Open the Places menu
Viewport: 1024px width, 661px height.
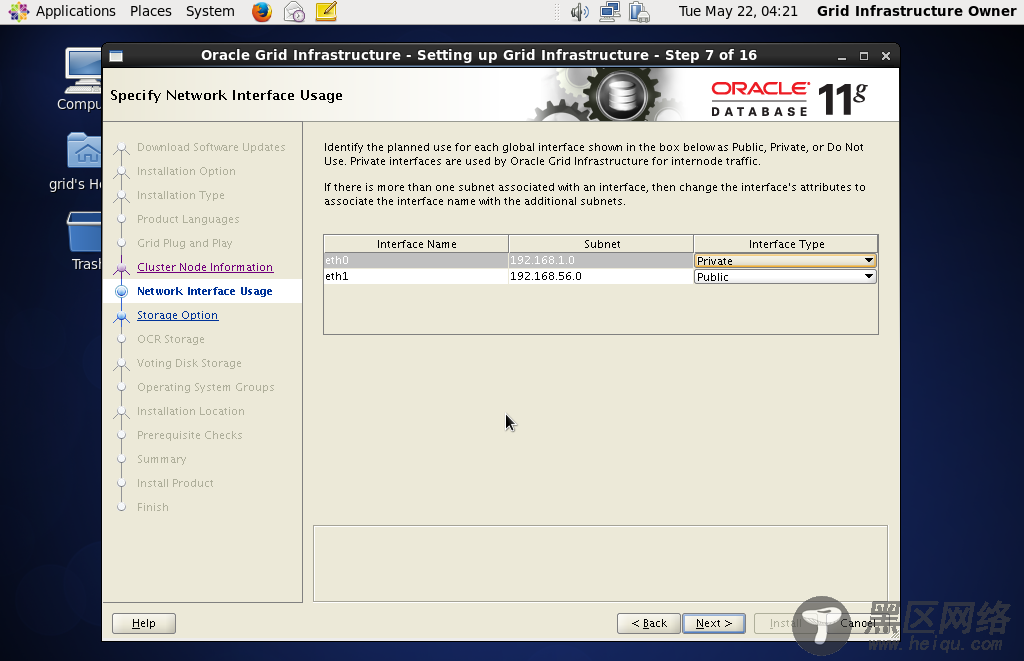point(151,11)
